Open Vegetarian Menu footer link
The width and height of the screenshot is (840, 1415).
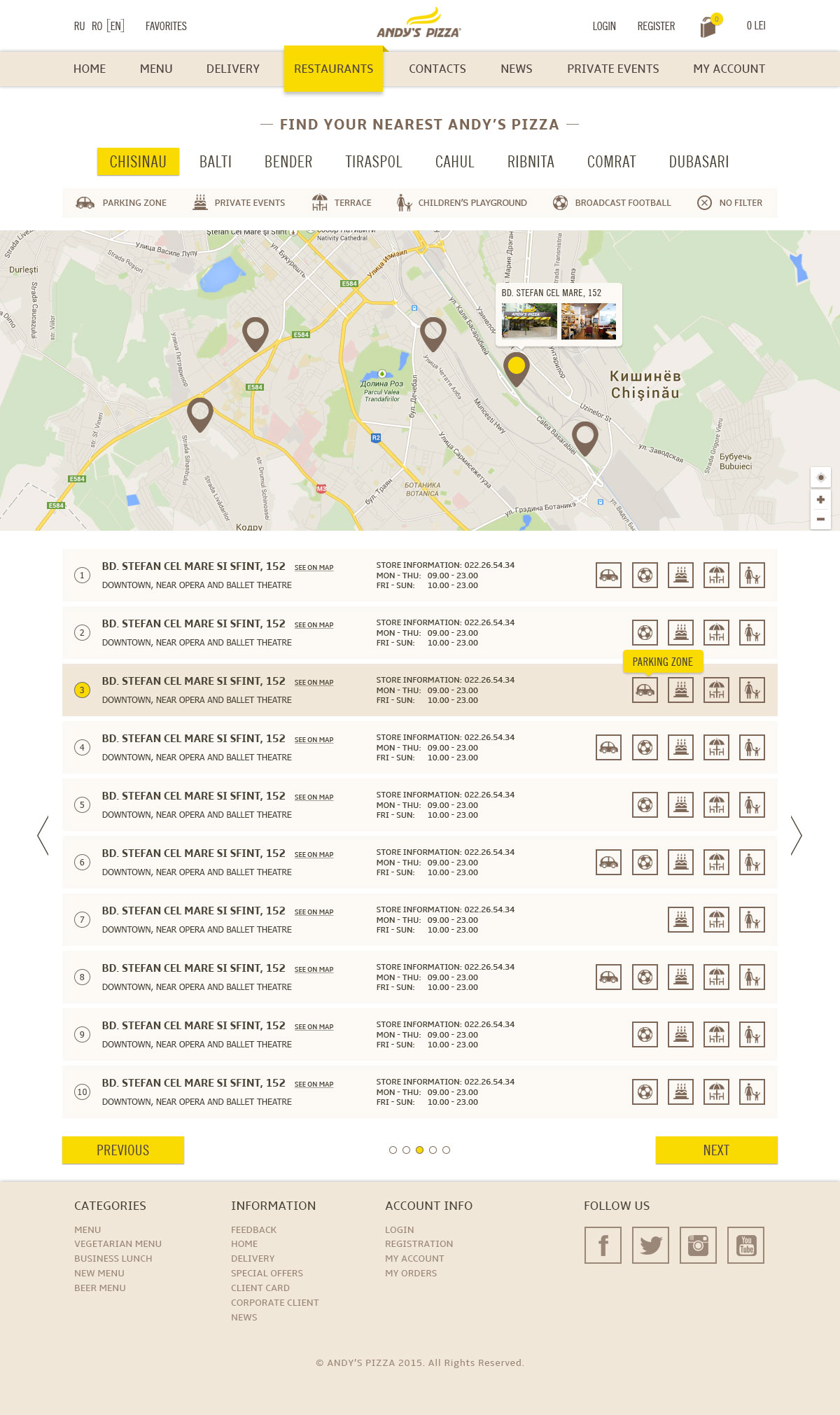(118, 1244)
